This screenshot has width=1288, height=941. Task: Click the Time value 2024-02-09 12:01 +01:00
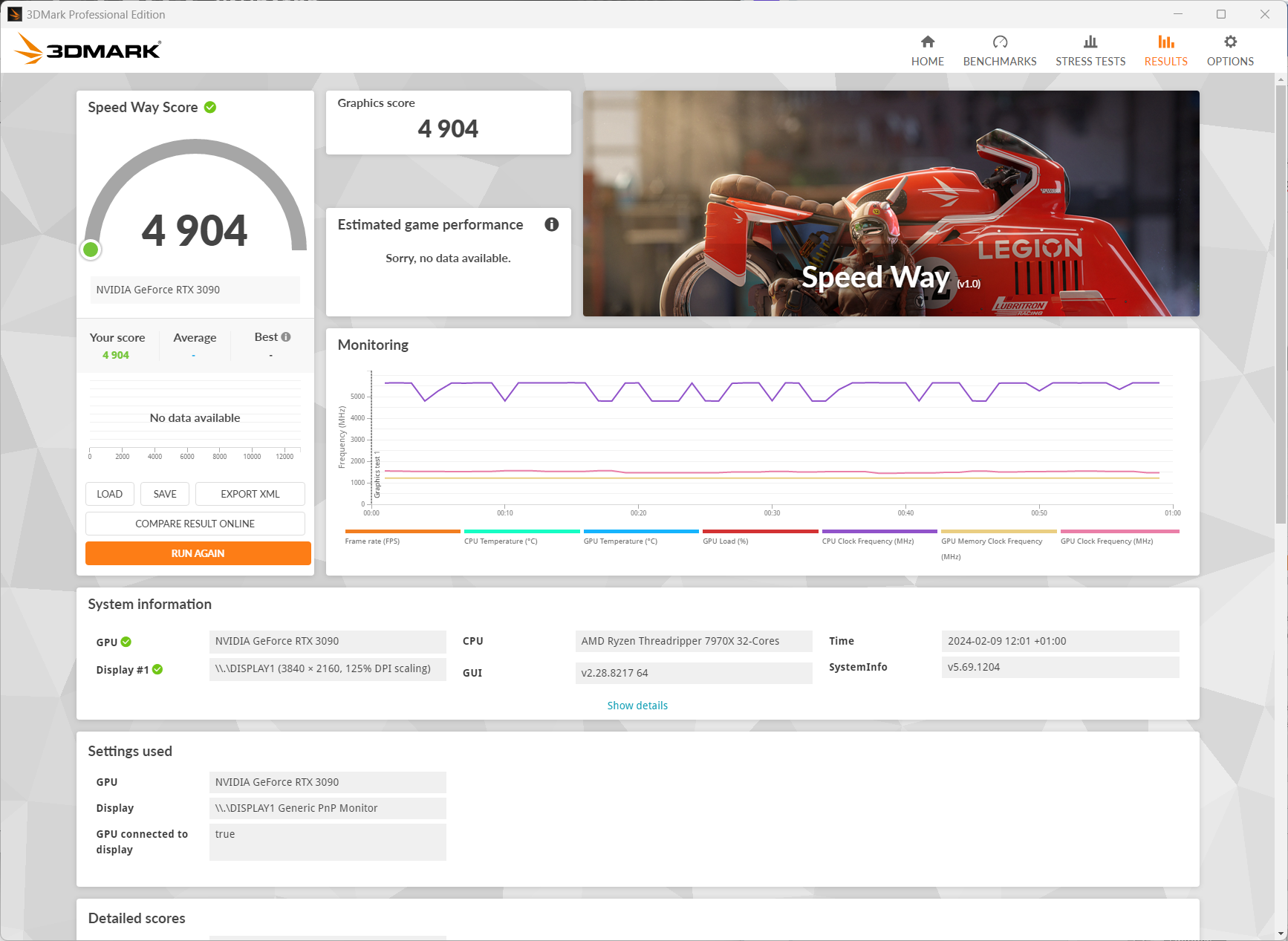point(1061,641)
